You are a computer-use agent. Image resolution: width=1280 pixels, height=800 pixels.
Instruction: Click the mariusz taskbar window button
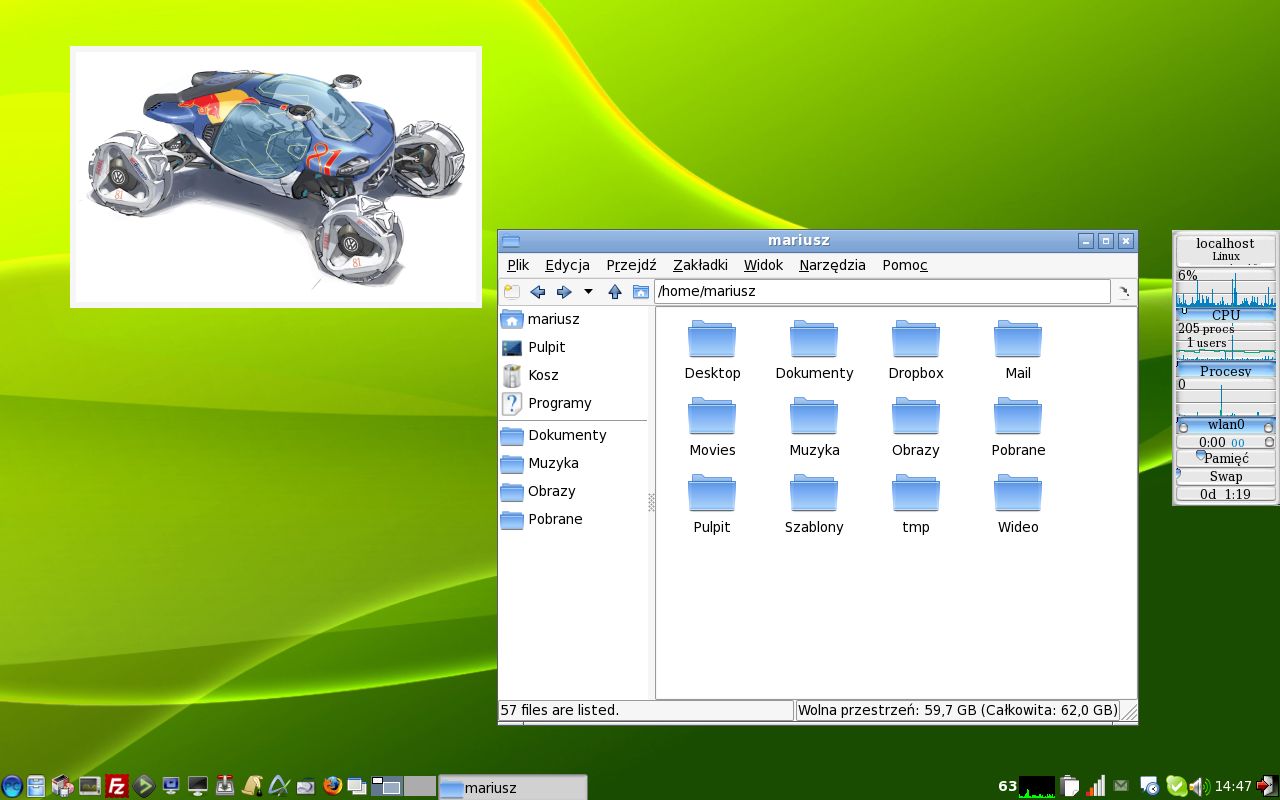513,787
